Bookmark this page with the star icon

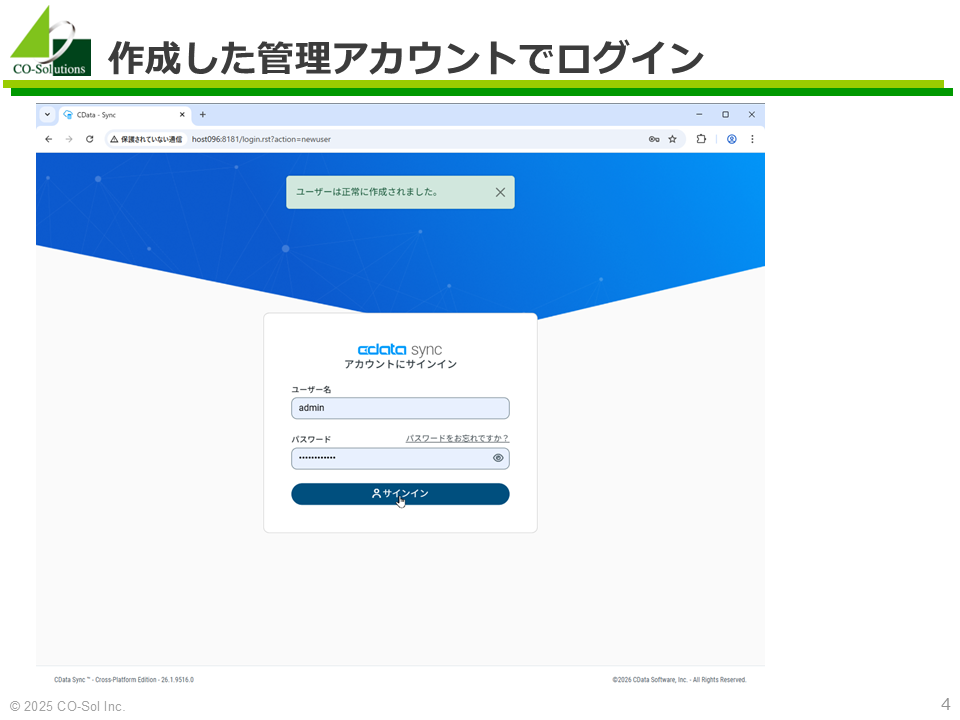click(672, 139)
